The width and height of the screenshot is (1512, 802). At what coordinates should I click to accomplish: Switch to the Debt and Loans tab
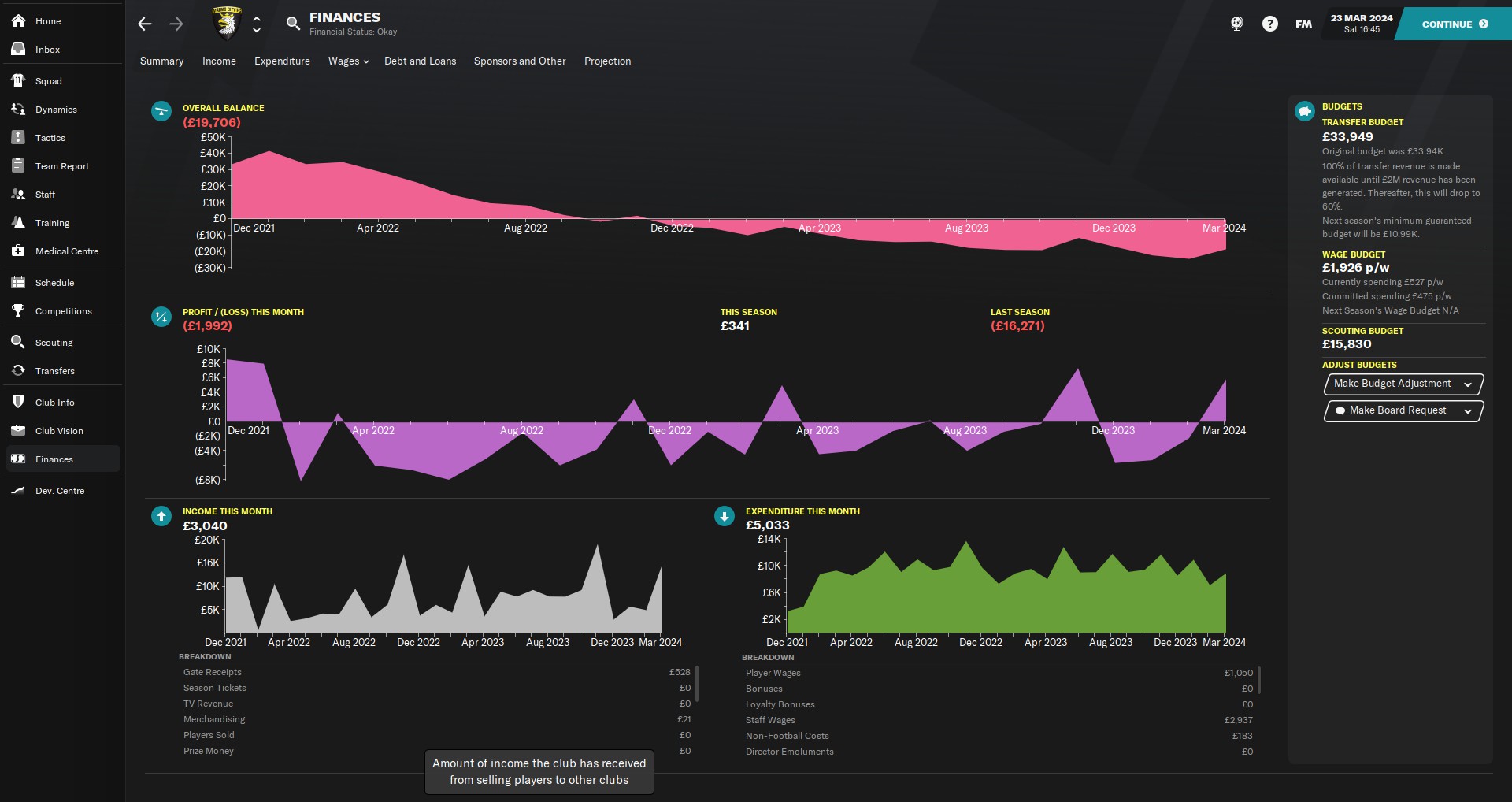420,61
